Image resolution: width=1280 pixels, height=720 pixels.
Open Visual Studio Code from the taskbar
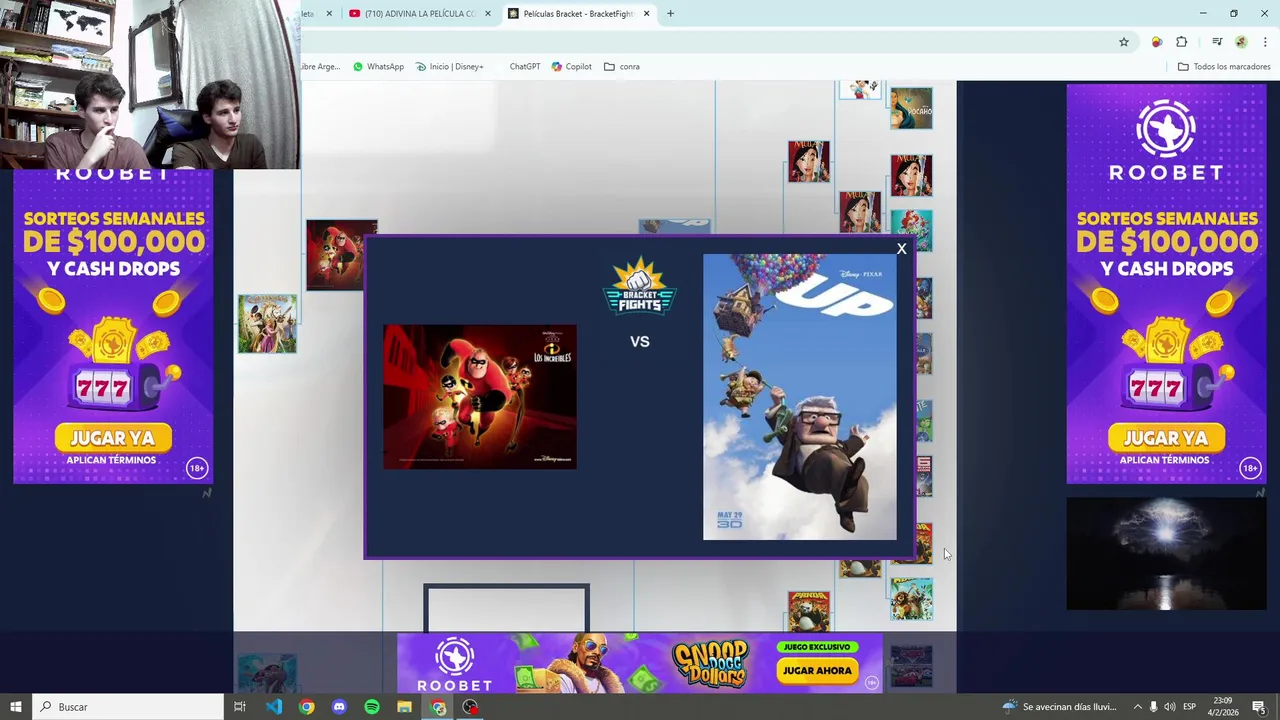point(274,707)
